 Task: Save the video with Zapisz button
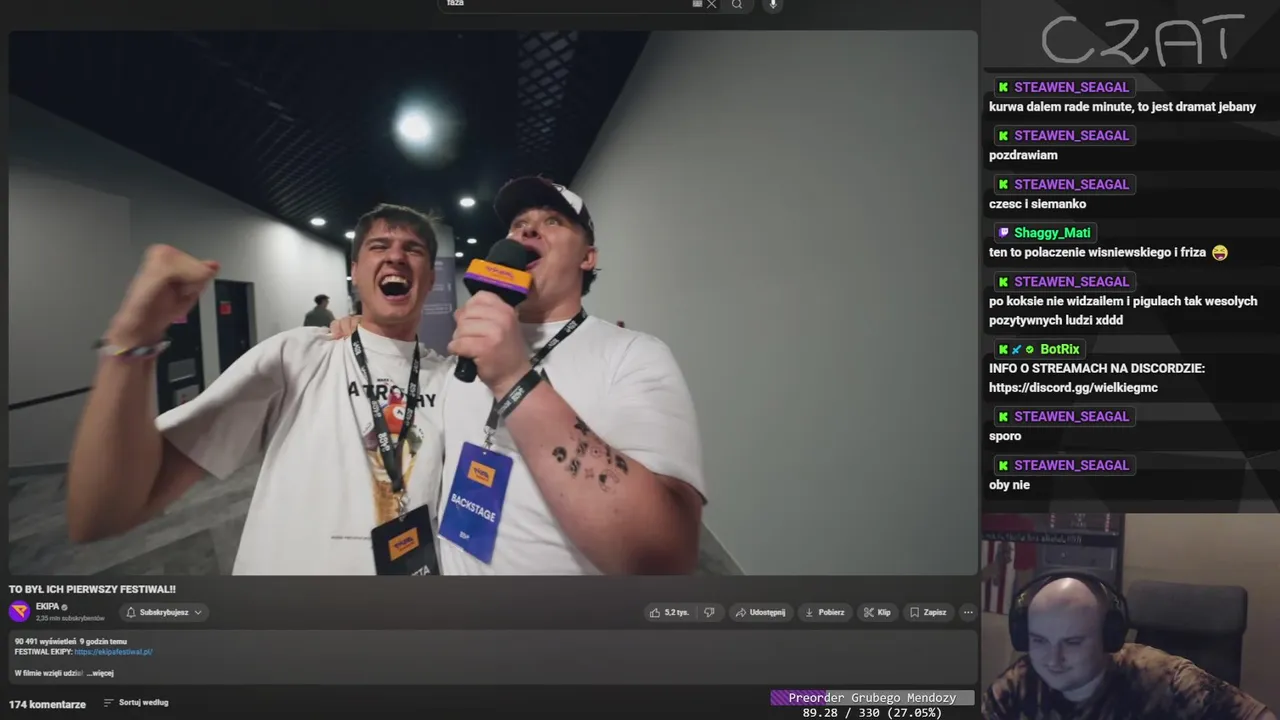point(928,612)
